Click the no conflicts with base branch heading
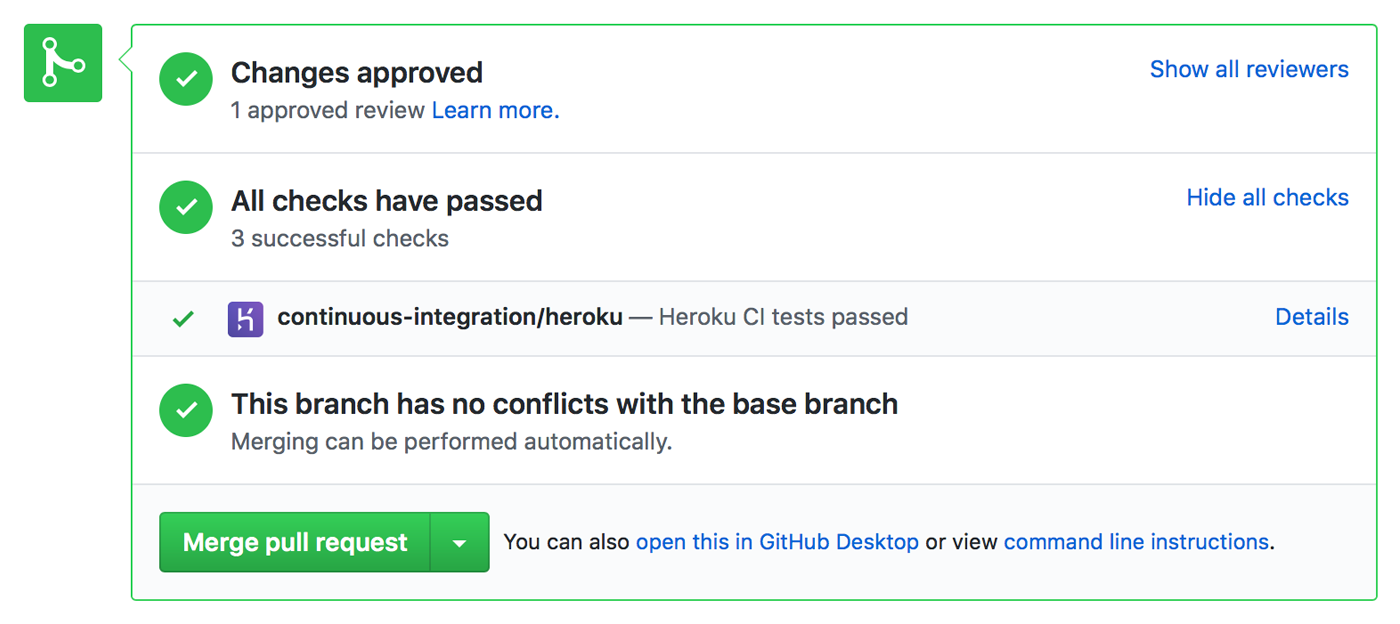Screen dimensions: 1400x624 coord(564,404)
